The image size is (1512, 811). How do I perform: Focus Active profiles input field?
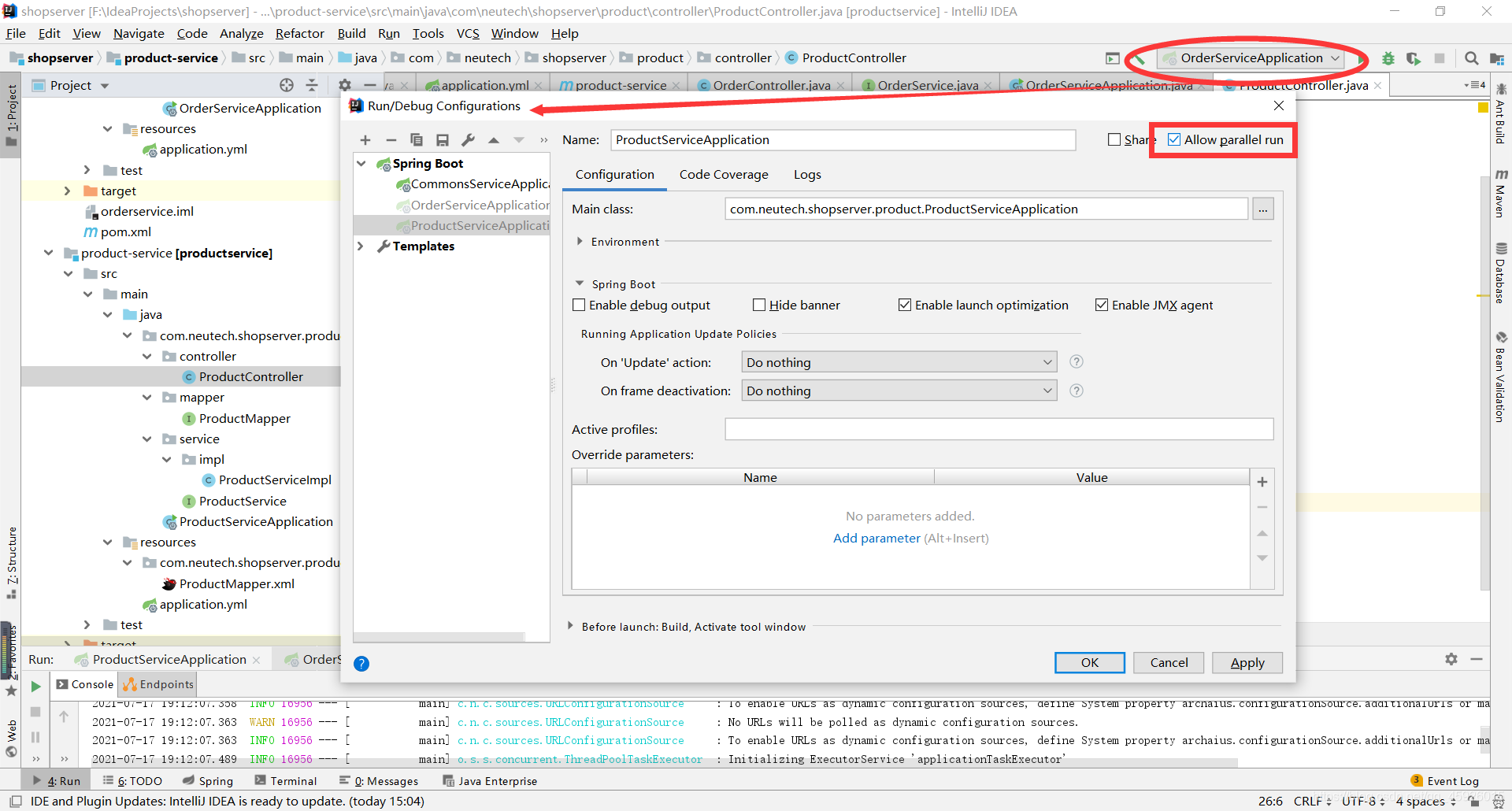[x=999, y=429]
